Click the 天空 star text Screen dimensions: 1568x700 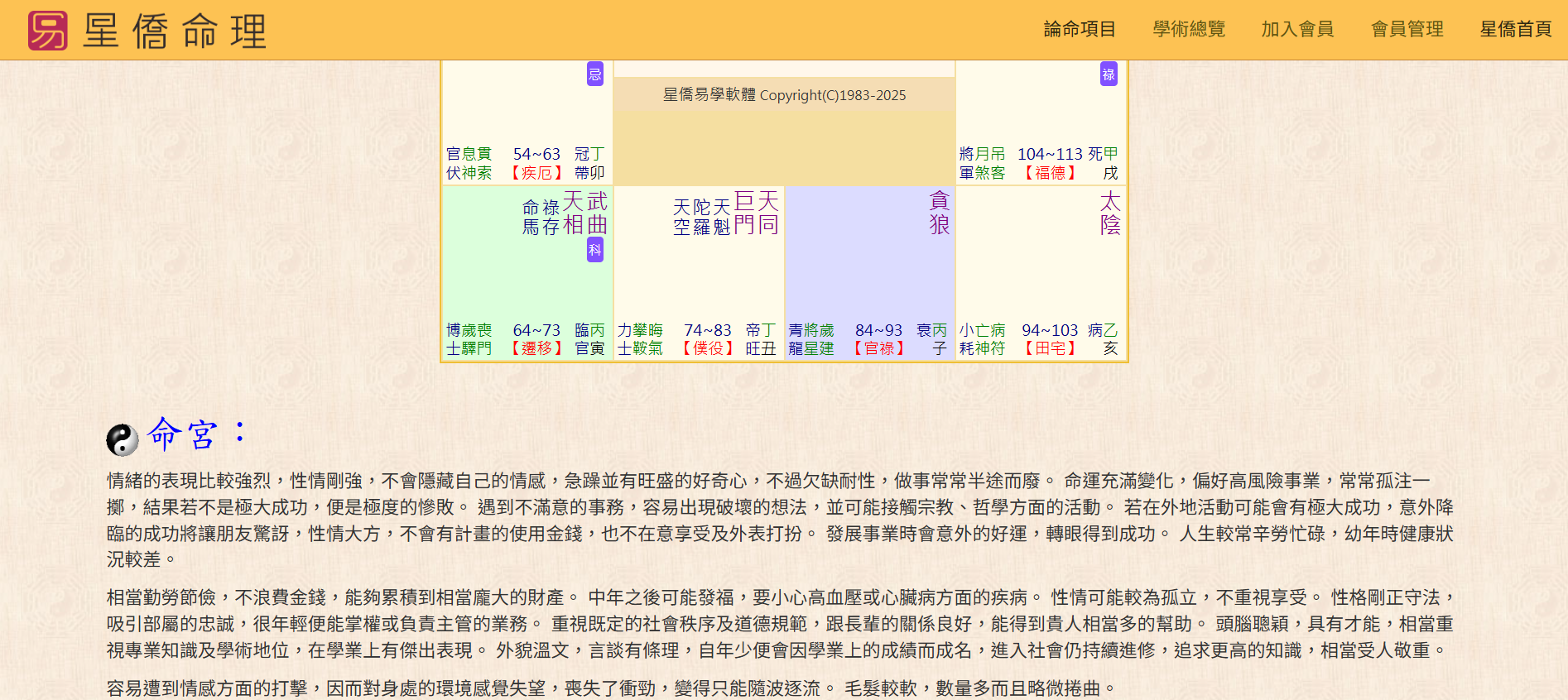(x=681, y=217)
